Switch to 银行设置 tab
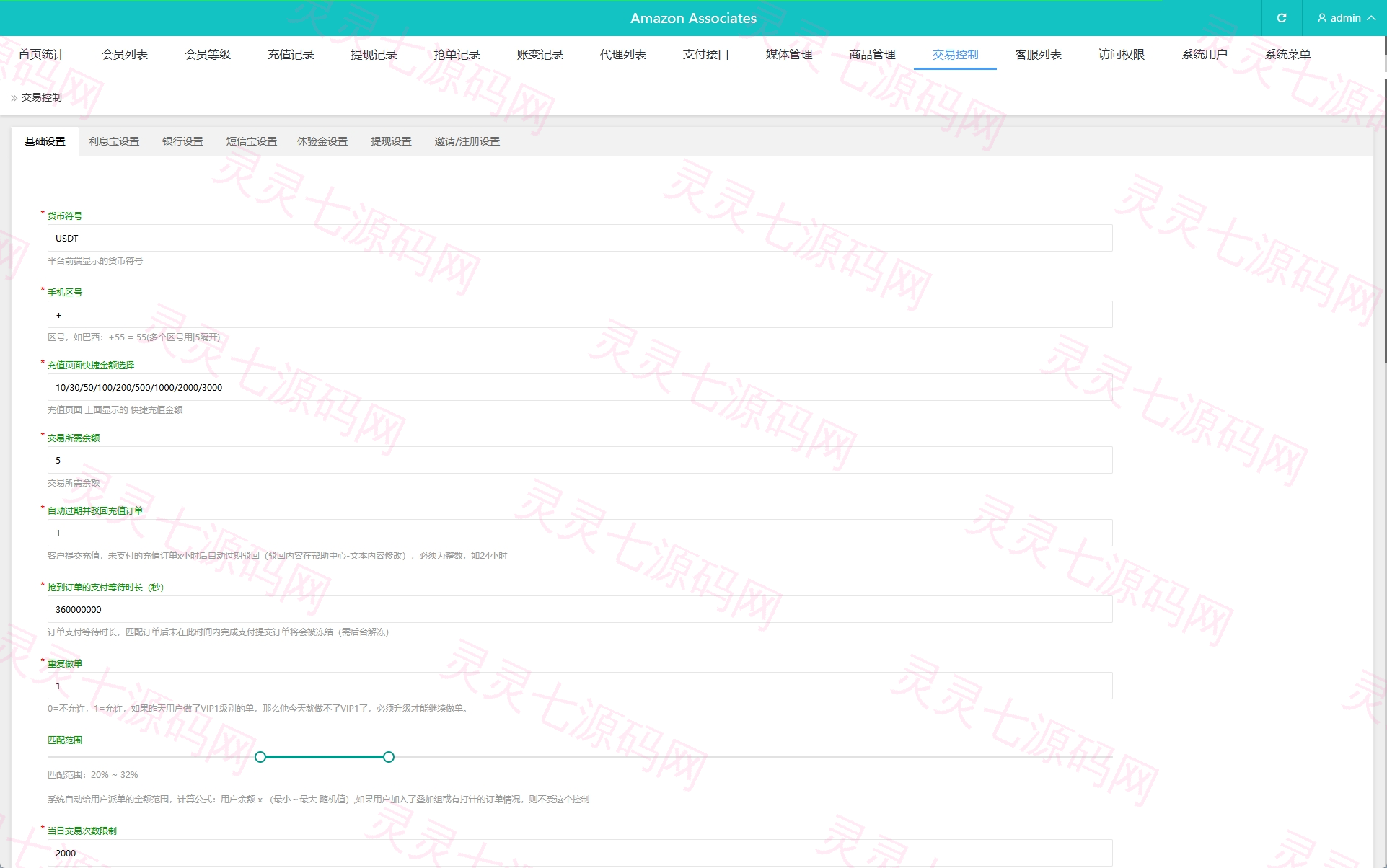This screenshot has height=868, width=1387. (182, 141)
